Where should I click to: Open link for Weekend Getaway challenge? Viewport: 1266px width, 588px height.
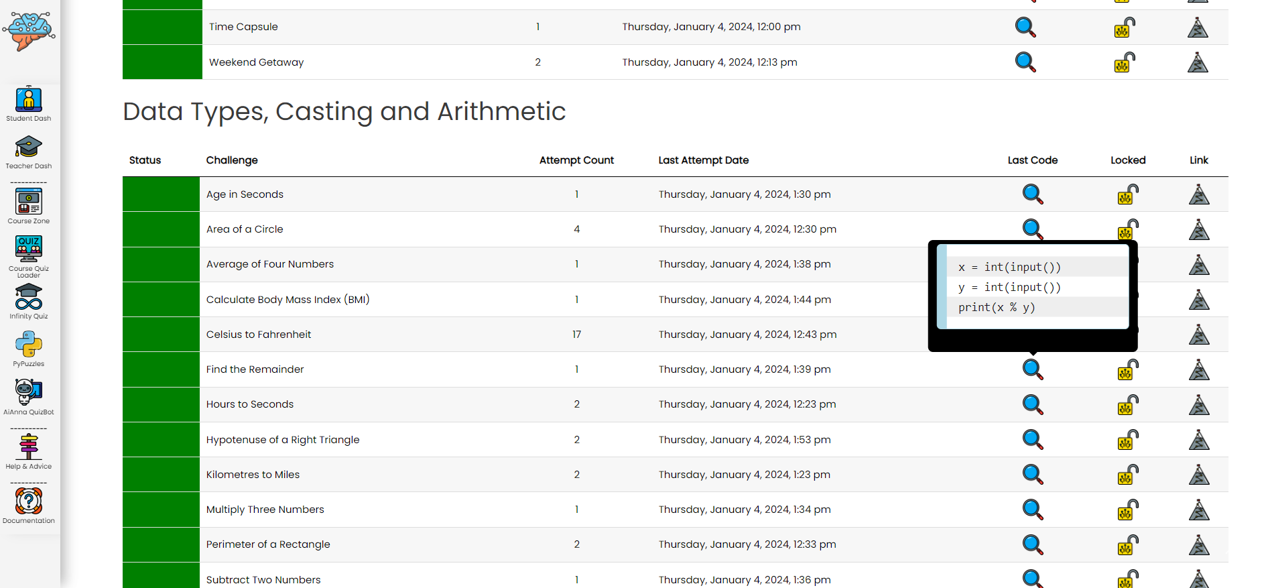[x=1197, y=62]
